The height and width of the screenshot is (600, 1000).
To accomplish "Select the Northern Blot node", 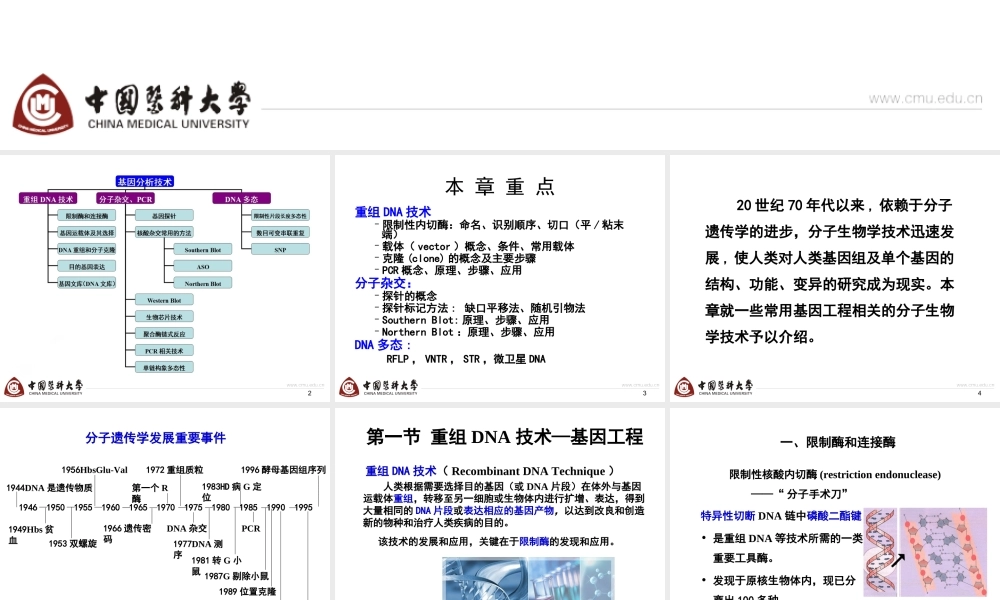I will click(202, 283).
